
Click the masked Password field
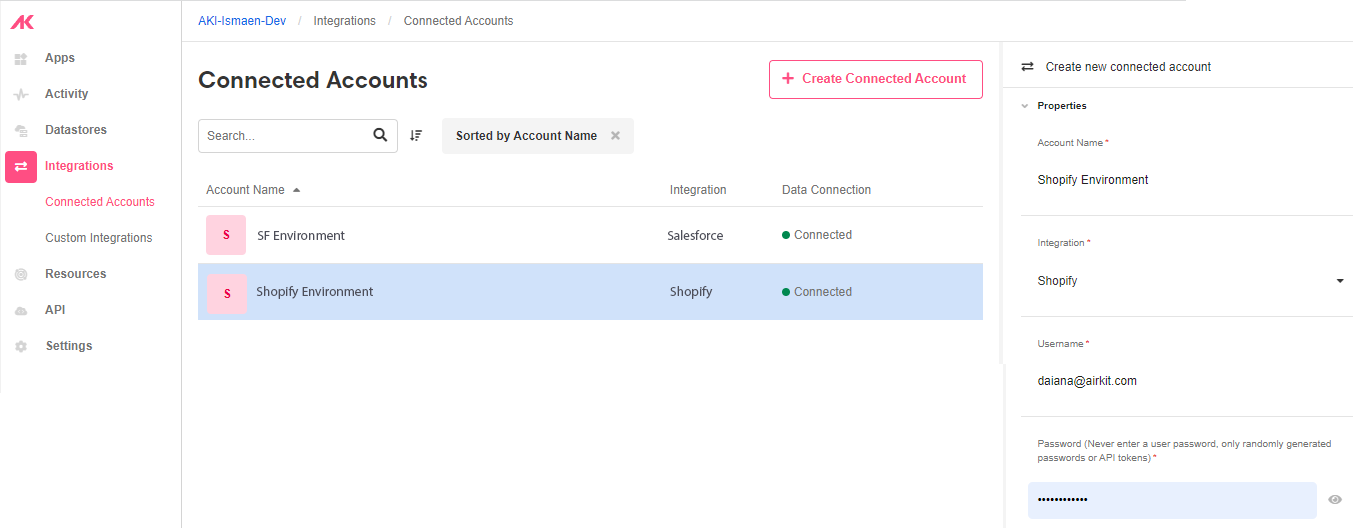tap(1172, 500)
